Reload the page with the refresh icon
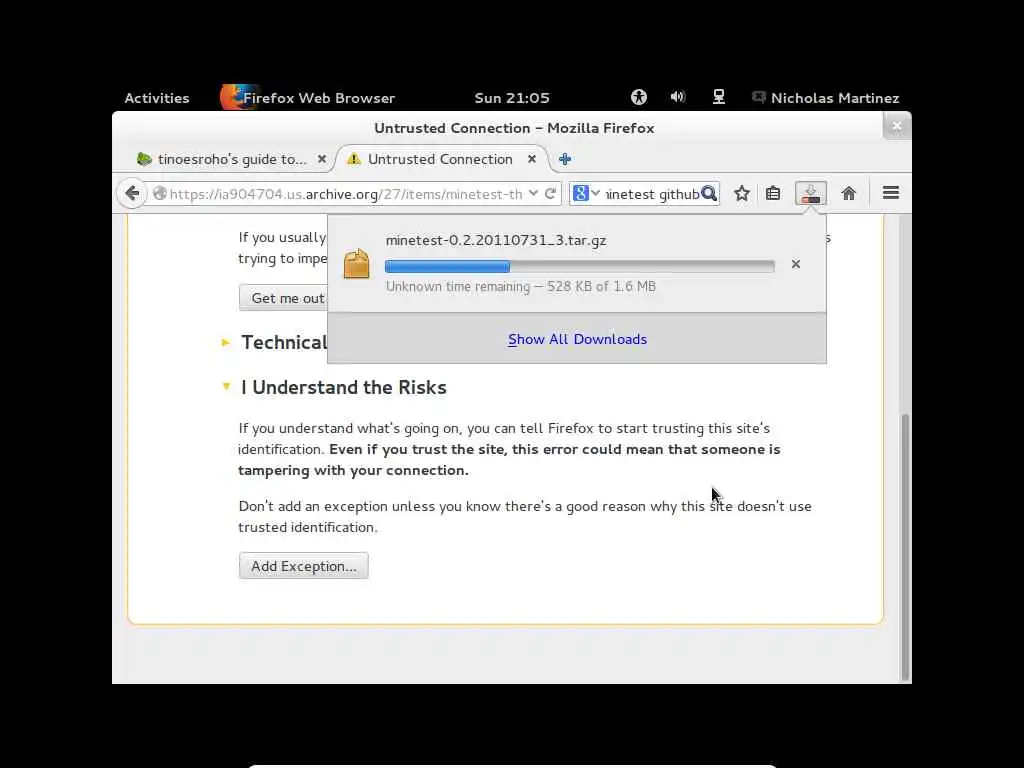 [x=551, y=193]
